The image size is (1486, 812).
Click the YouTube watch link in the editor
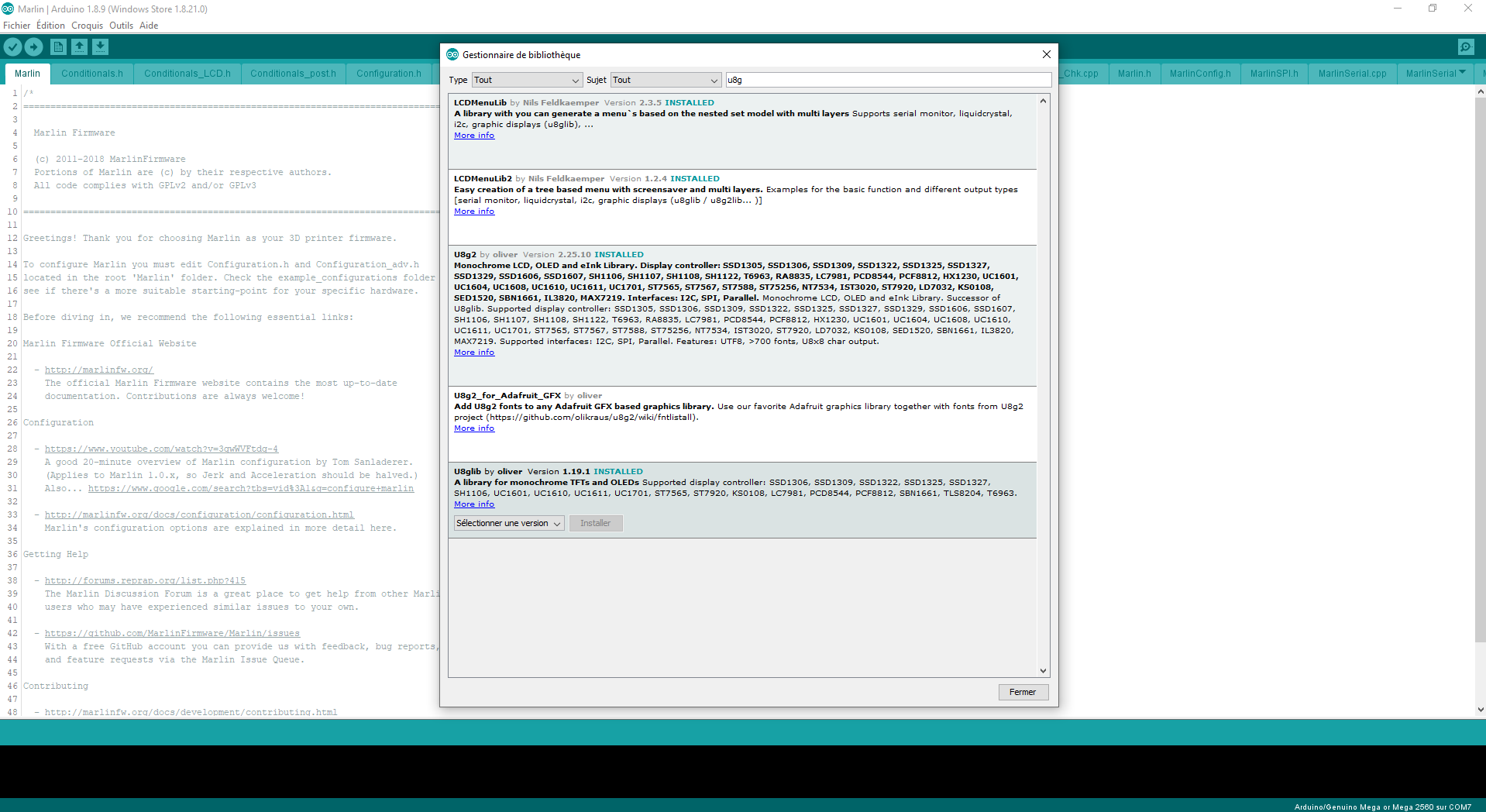(x=161, y=449)
